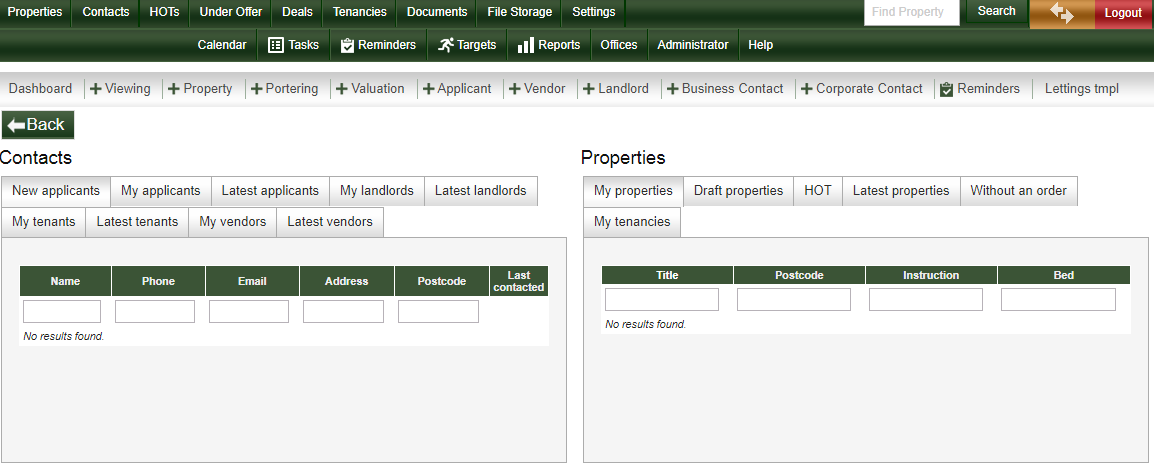Screen dimensions: 1154x473
Task: Open the HOTs menu item
Action: 164,13
